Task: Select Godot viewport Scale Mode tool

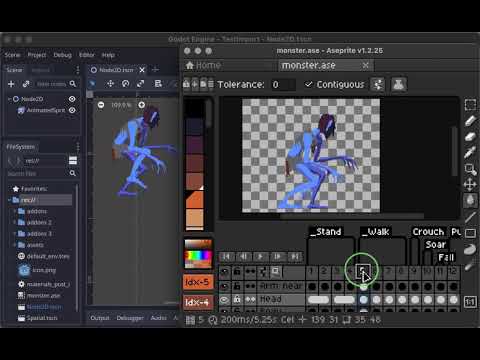Action: click(141, 84)
